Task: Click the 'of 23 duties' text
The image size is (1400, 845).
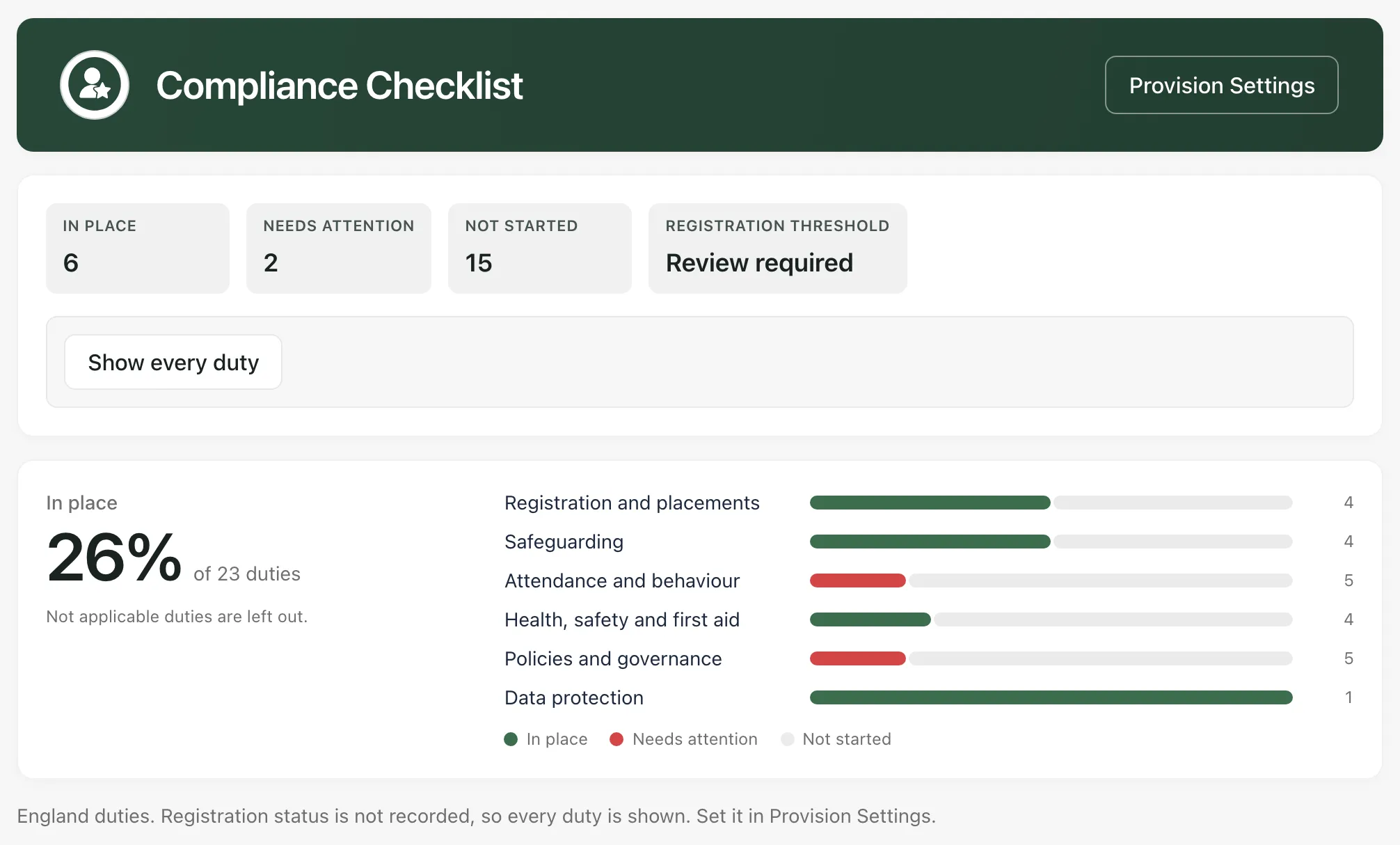Action: pos(247,574)
